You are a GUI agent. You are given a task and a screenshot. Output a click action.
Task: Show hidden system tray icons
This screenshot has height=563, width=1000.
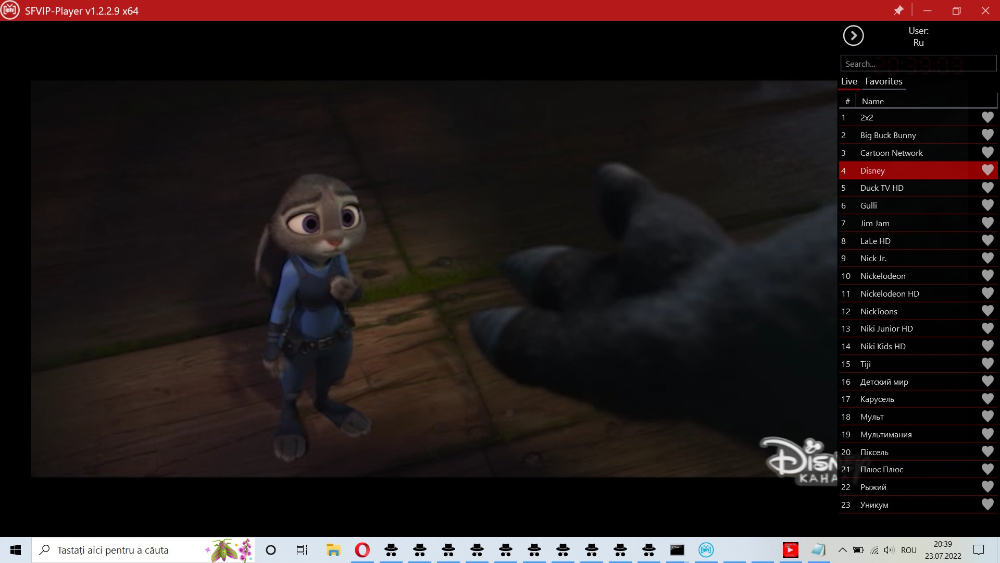[842, 550]
